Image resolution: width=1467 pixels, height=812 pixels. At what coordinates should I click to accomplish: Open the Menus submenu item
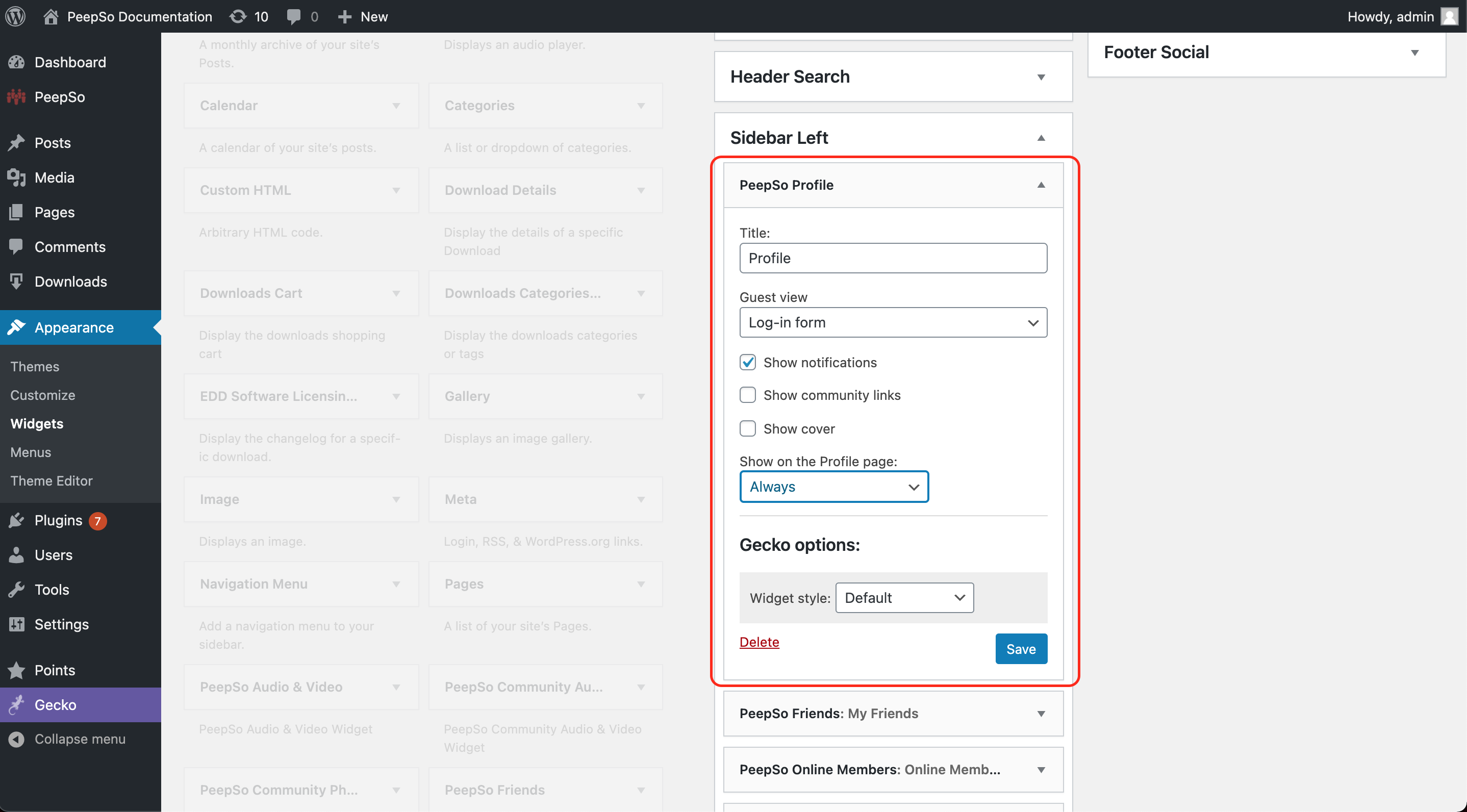(31, 452)
